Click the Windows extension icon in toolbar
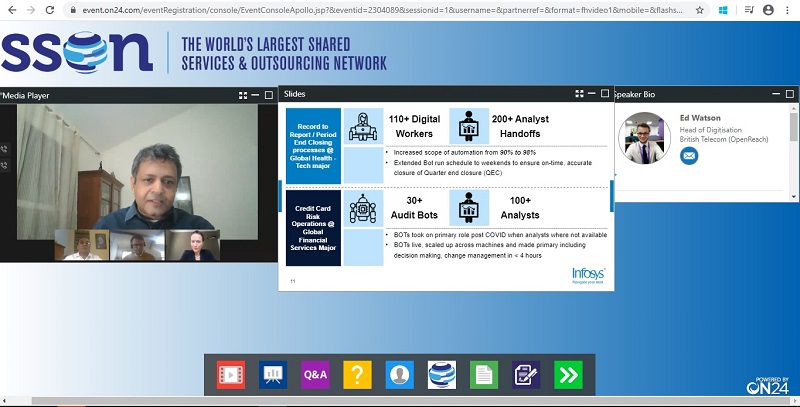Screen dimensions: 800x407 (723, 10)
